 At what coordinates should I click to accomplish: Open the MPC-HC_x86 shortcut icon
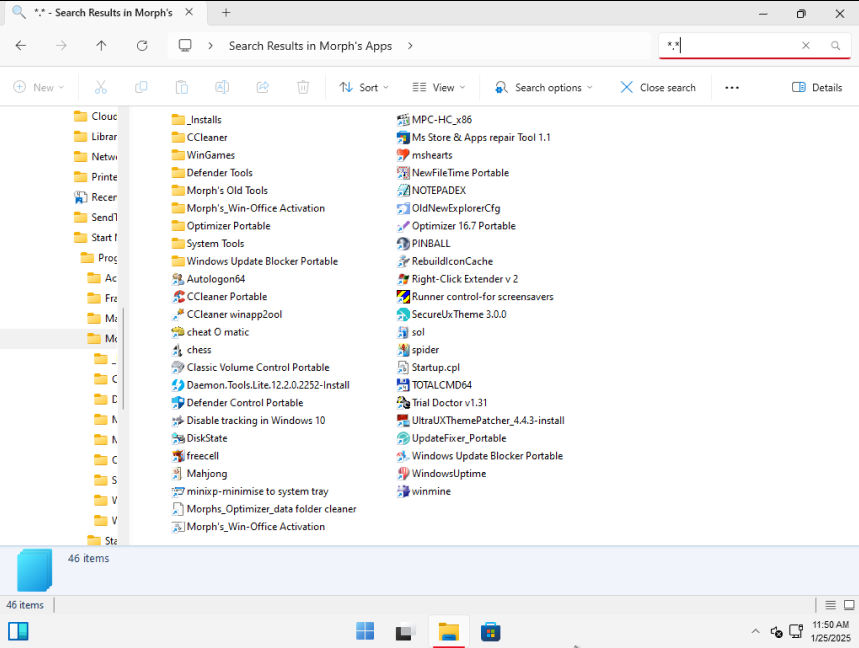403,119
